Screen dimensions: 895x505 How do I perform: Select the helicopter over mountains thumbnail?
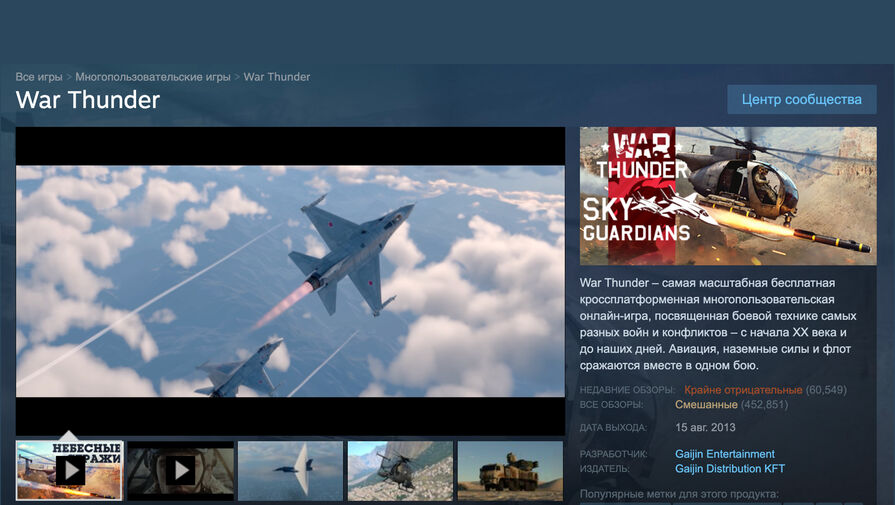click(400, 470)
